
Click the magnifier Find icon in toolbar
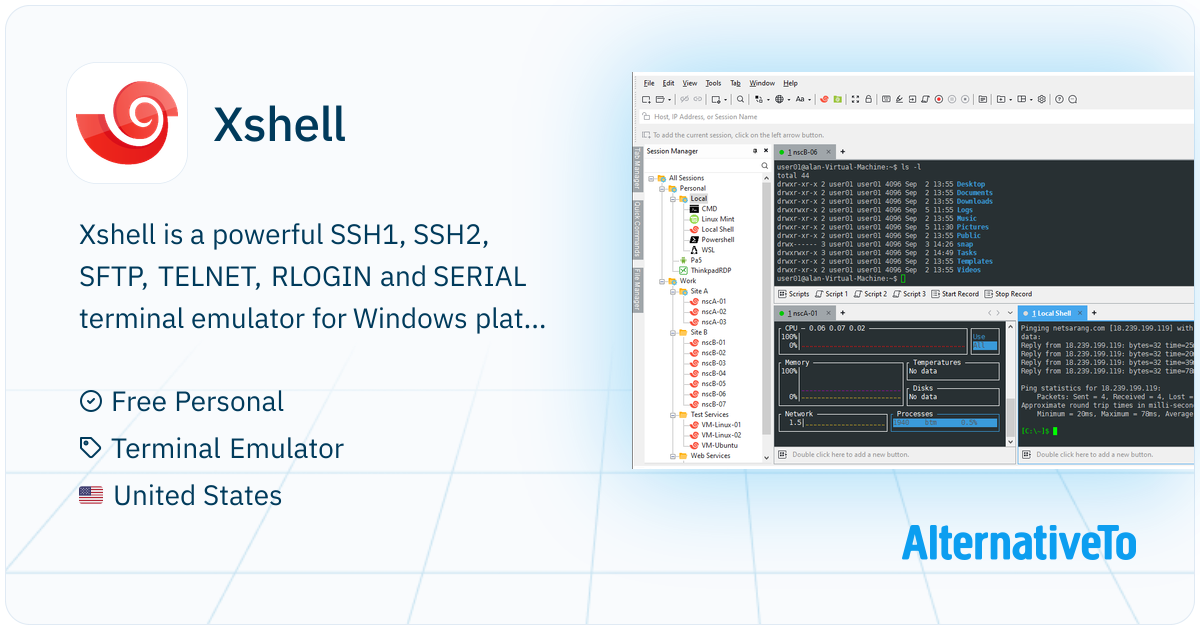(740, 99)
